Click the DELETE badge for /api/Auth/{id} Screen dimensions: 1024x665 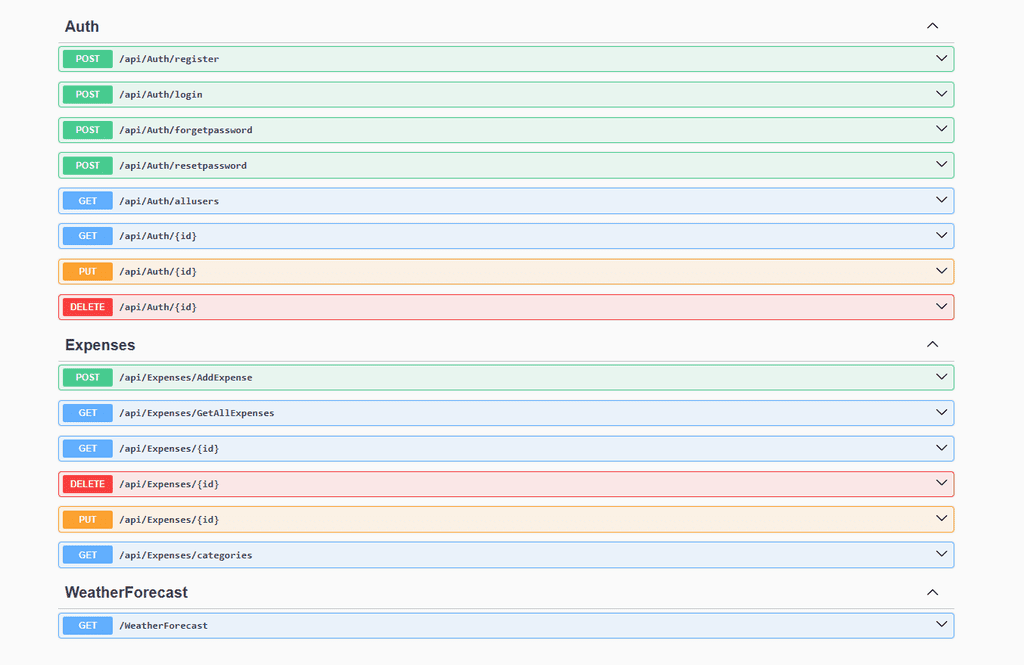coord(88,307)
